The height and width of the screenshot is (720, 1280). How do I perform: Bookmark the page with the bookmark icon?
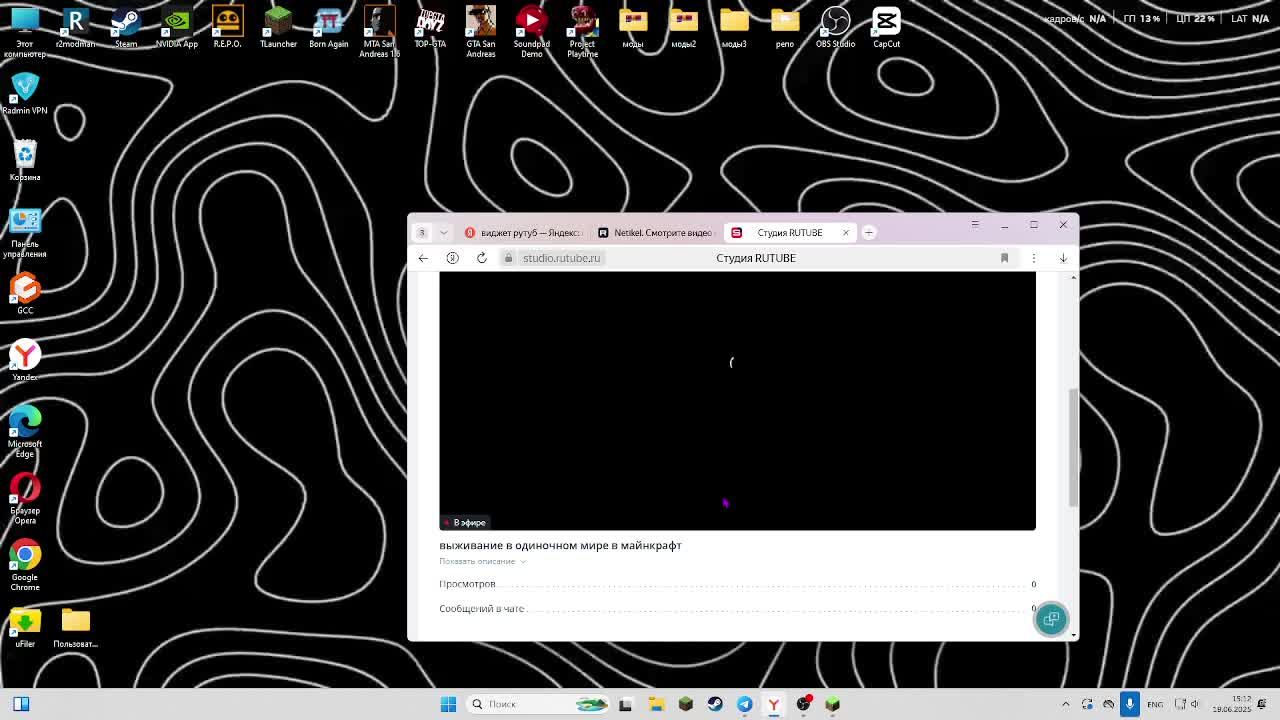(x=1004, y=258)
